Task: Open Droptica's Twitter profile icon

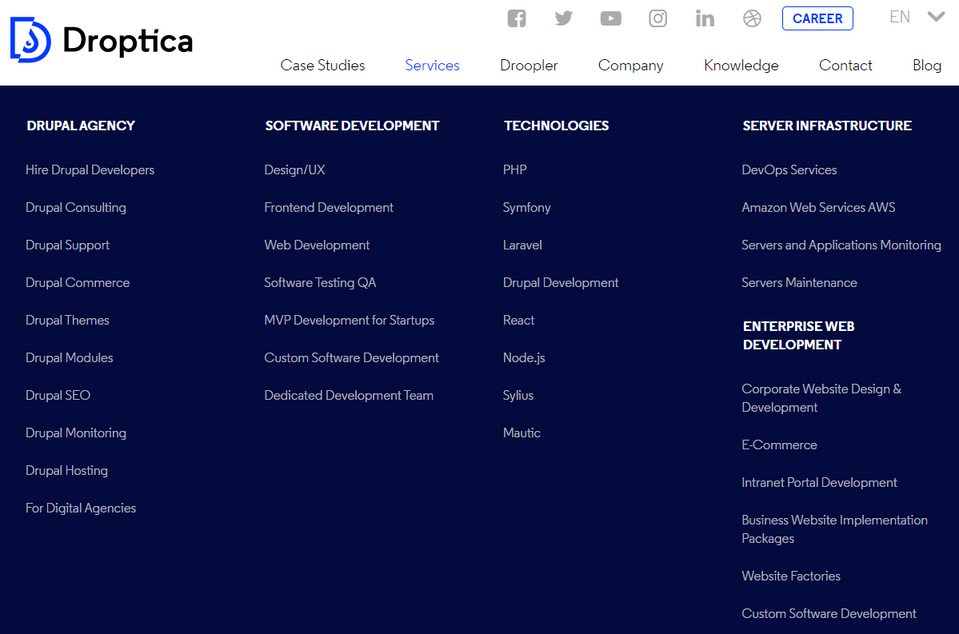Action: click(x=564, y=18)
